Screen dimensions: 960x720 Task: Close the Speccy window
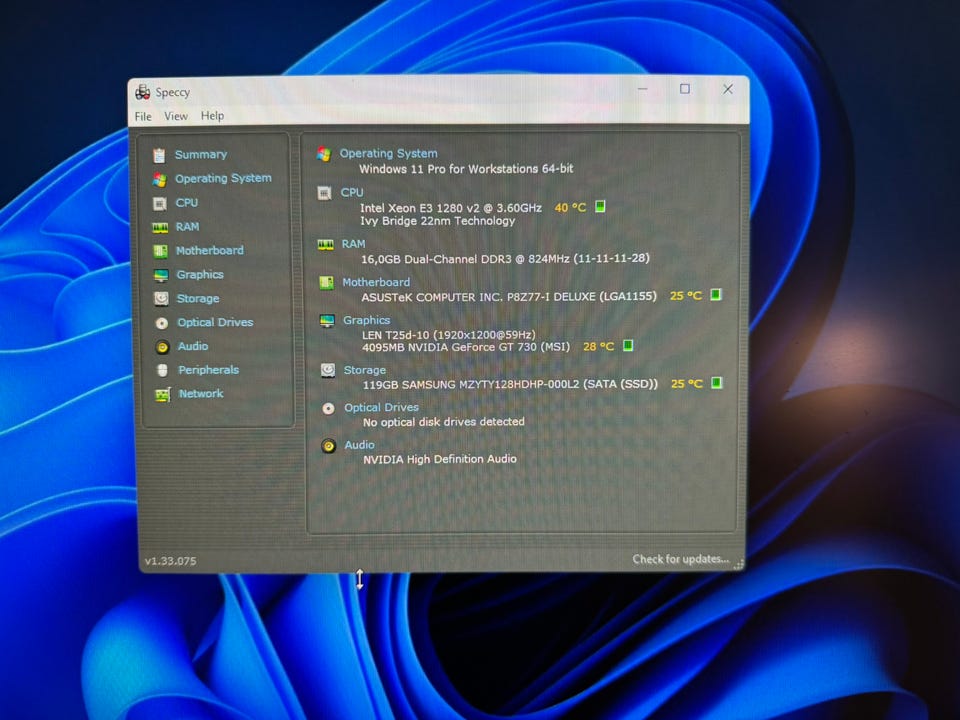pyautogui.click(x=727, y=89)
